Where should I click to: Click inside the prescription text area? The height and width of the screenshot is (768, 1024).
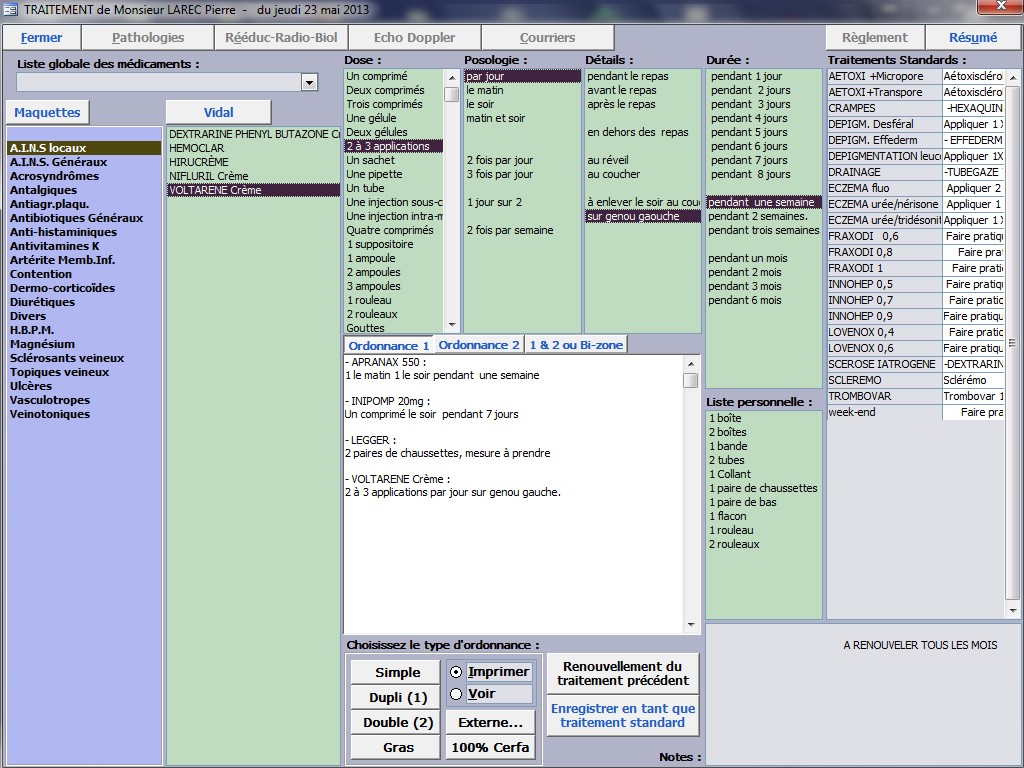point(510,560)
